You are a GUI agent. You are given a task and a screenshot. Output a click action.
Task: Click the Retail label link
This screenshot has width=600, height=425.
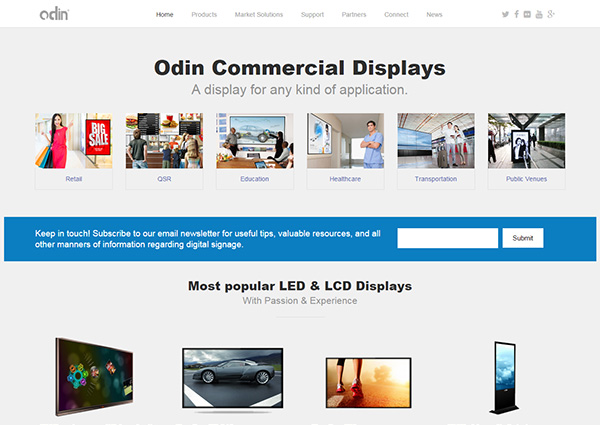tap(73, 179)
